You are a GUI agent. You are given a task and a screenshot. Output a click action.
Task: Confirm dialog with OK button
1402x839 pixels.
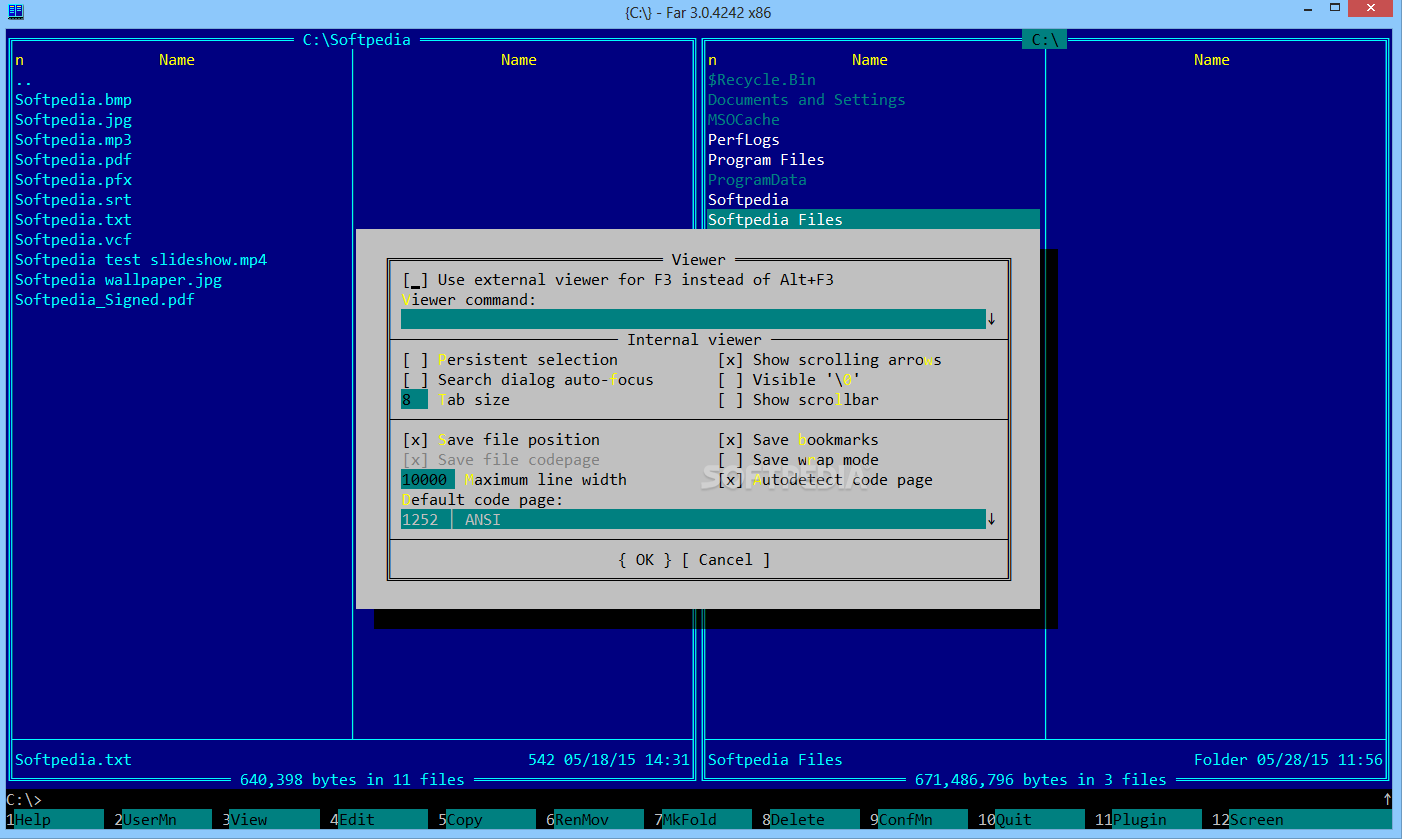645,560
